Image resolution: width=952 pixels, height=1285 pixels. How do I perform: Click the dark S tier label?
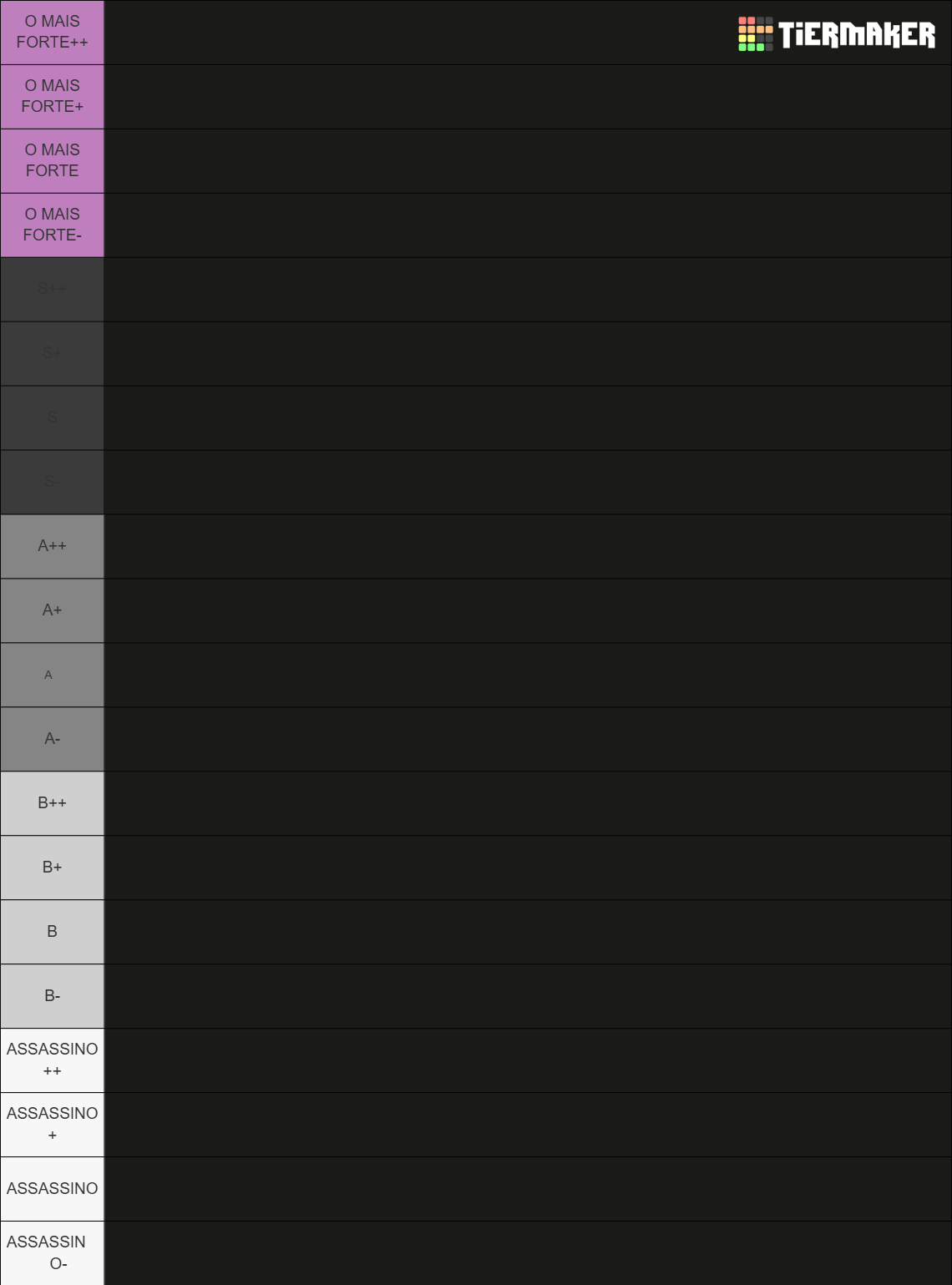(52, 418)
